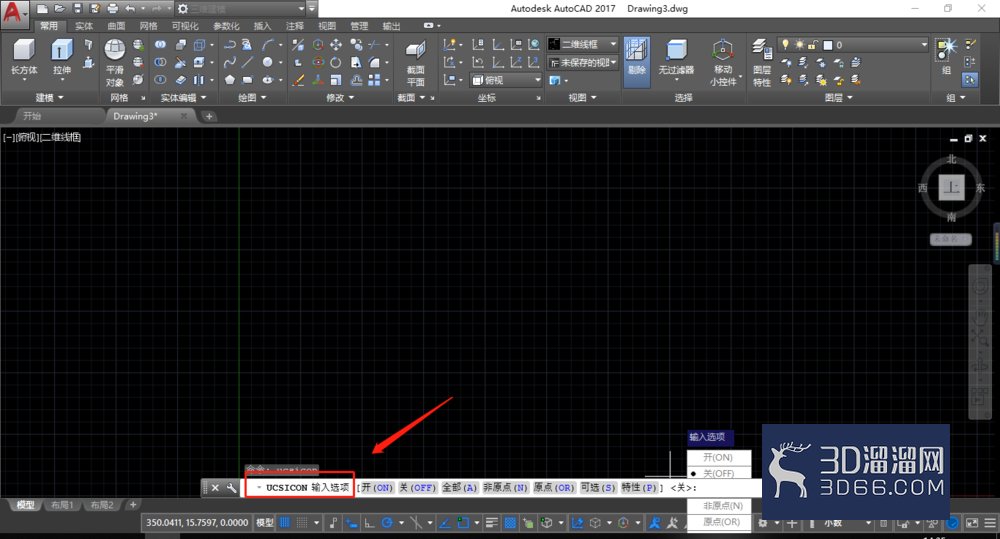
Task: Click the Polygon draw tool
Action: pos(230,80)
